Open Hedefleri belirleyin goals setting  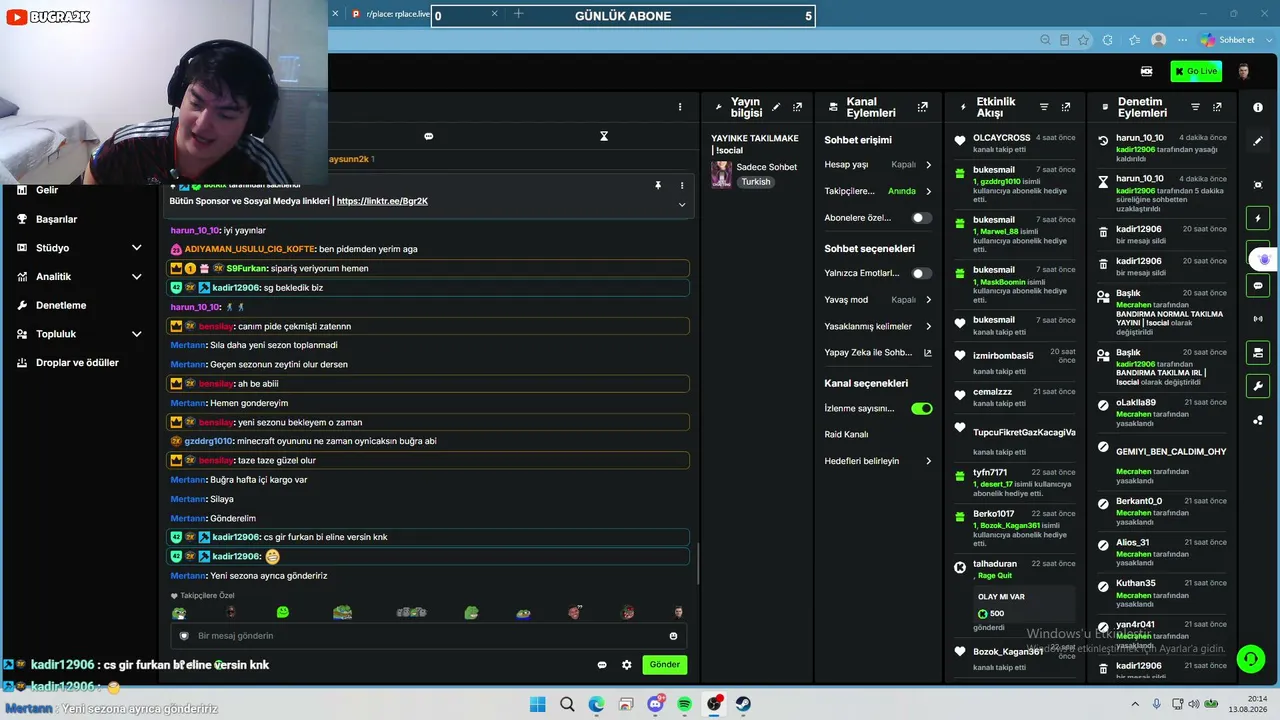tap(878, 461)
